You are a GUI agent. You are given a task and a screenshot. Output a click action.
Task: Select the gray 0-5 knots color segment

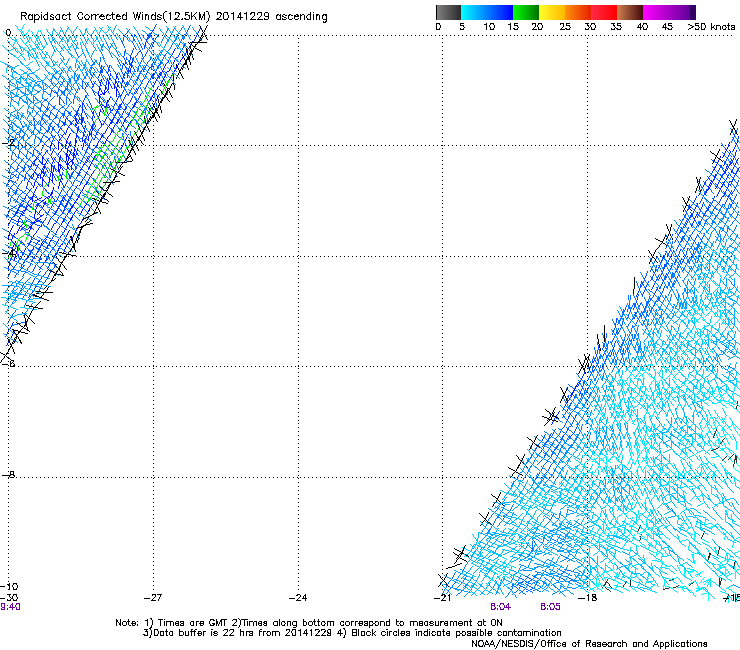click(x=448, y=12)
